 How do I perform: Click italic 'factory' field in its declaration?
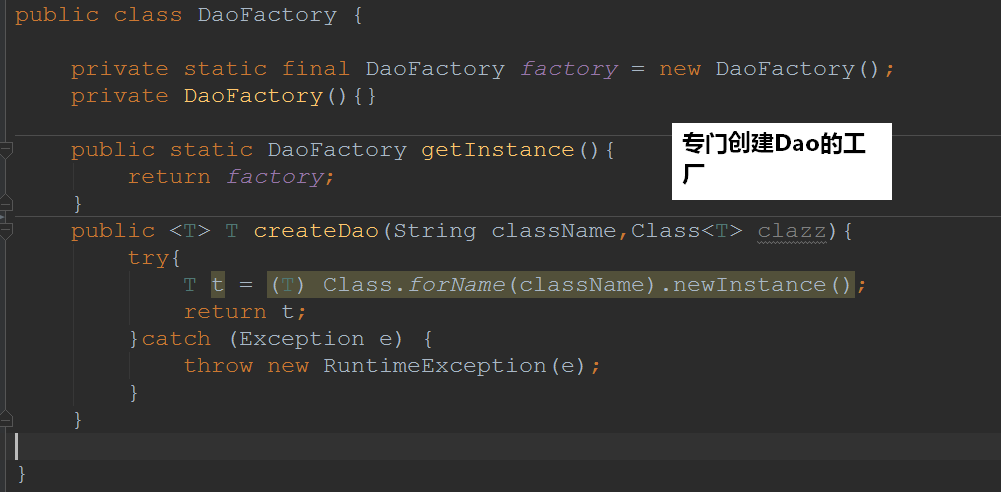click(x=569, y=68)
